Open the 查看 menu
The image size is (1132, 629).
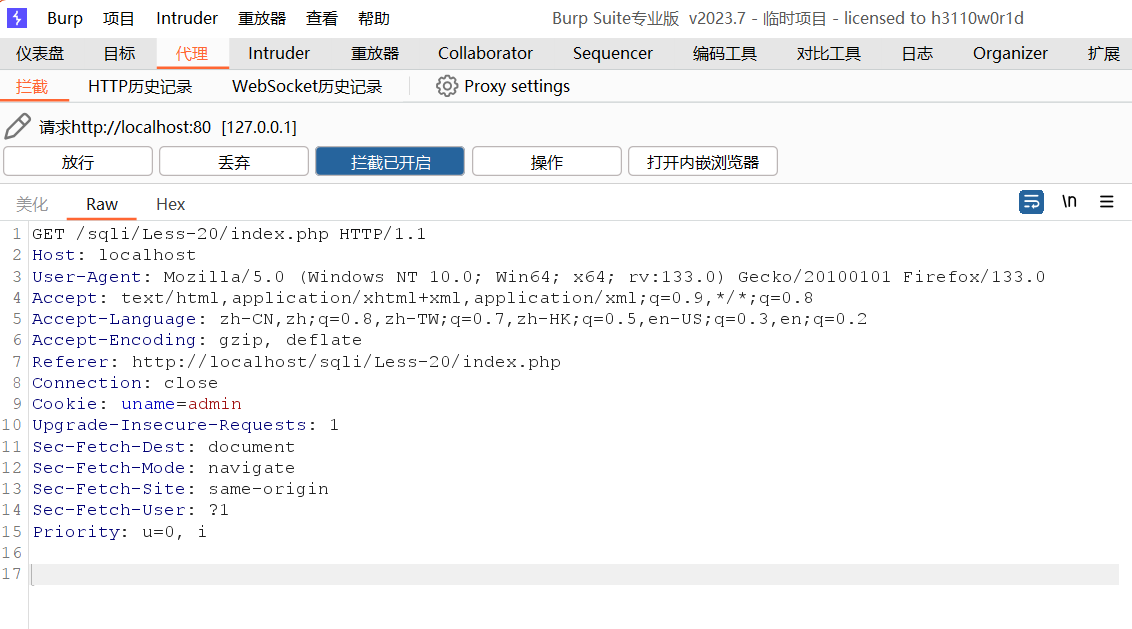pos(321,18)
